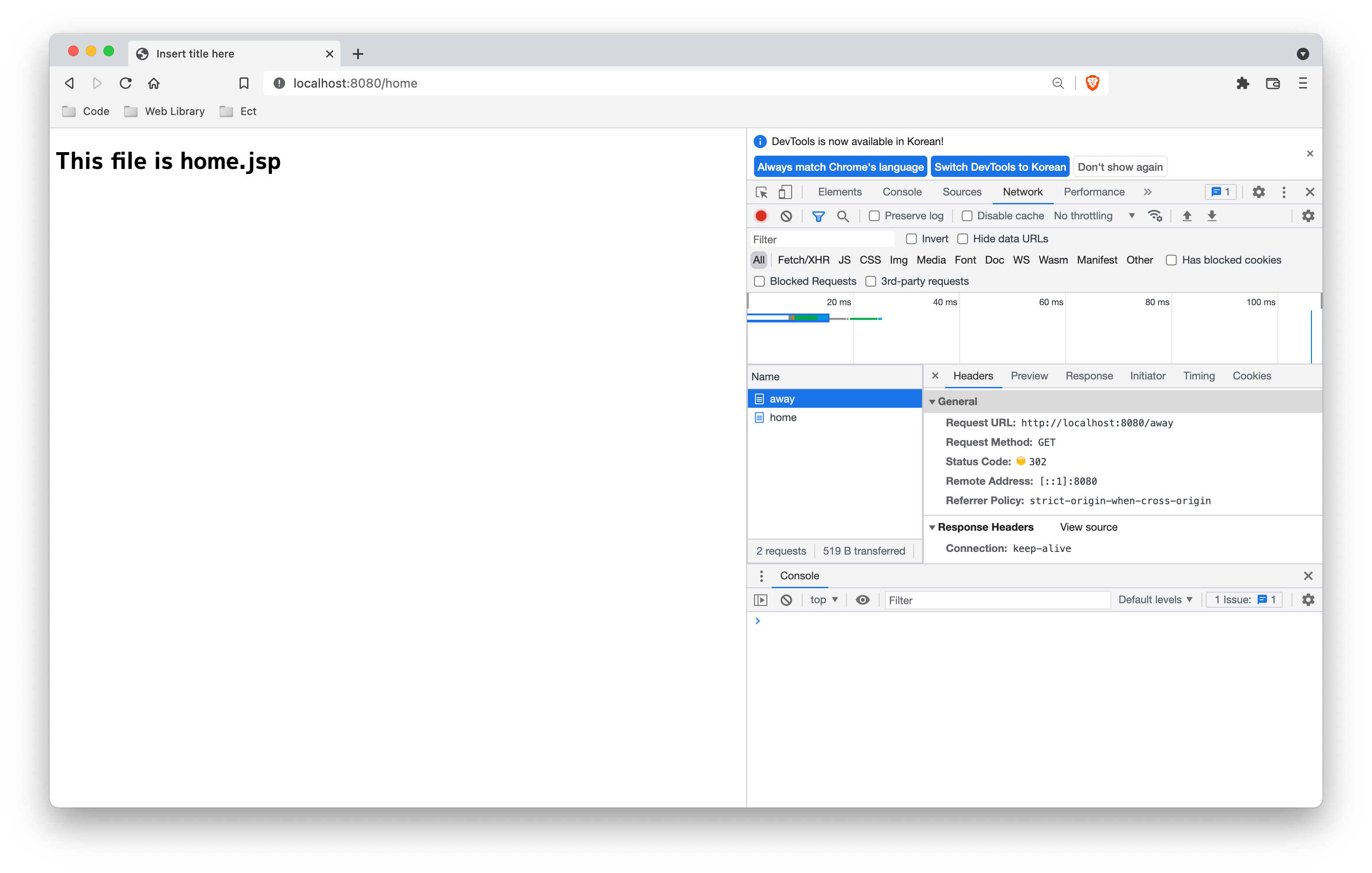The height and width of the screenshot is (873, 1372).
Task: Switch to the Sources tab
Action: [962, 192]
